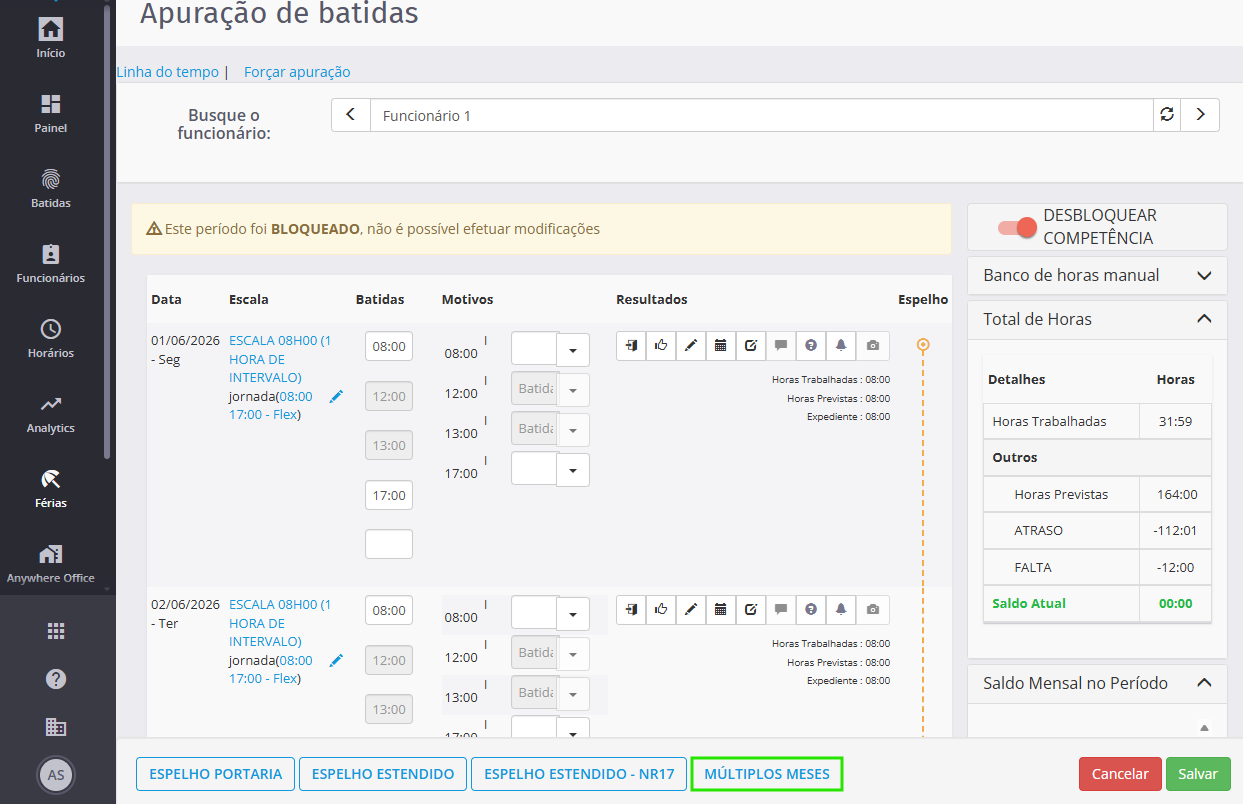The height and width of the screenshot is (804, 1243).
Task: Click the Forçar apuração link
Action: pyautogui.click(x=297, y=72)
